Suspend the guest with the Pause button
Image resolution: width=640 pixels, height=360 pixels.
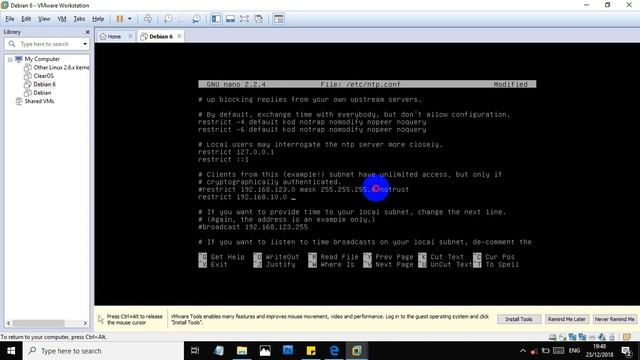(120, 19)
